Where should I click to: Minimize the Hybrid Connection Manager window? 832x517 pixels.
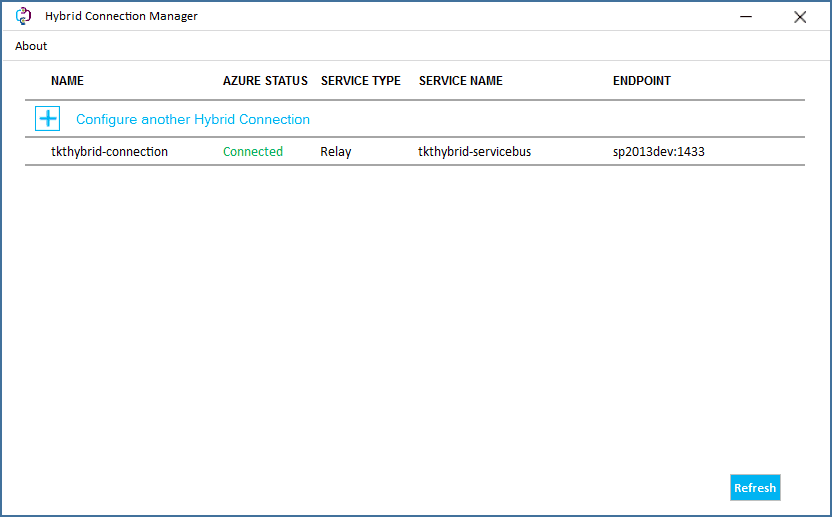[746, 16]
